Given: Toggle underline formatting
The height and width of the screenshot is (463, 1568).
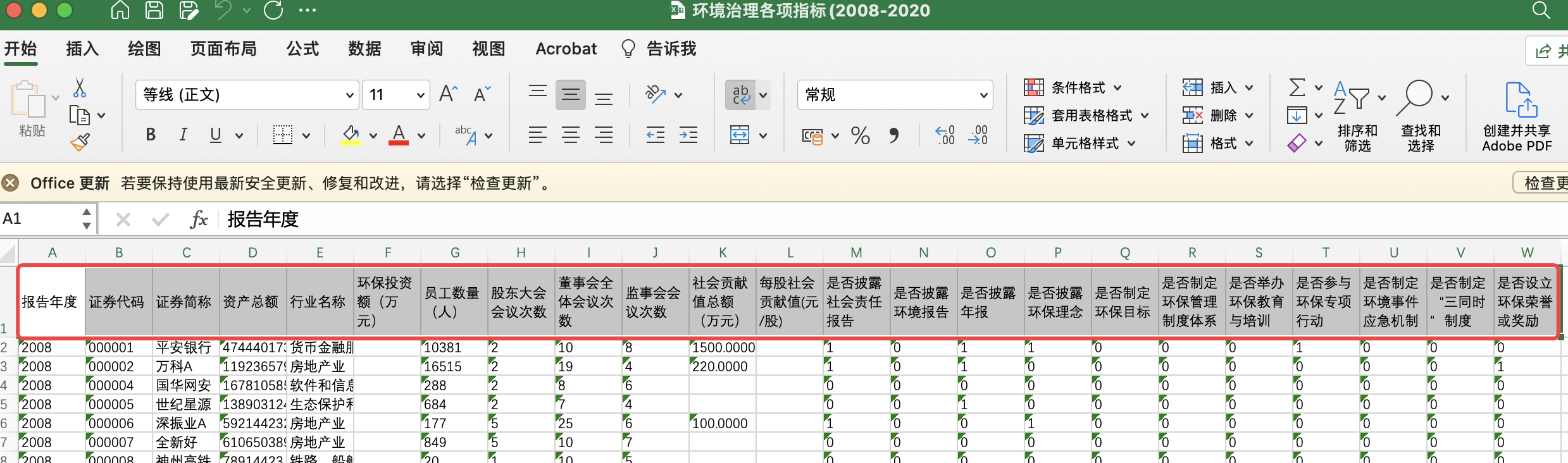Looking at the screenshot, I should pyautogui.click(x=216, y=135).
